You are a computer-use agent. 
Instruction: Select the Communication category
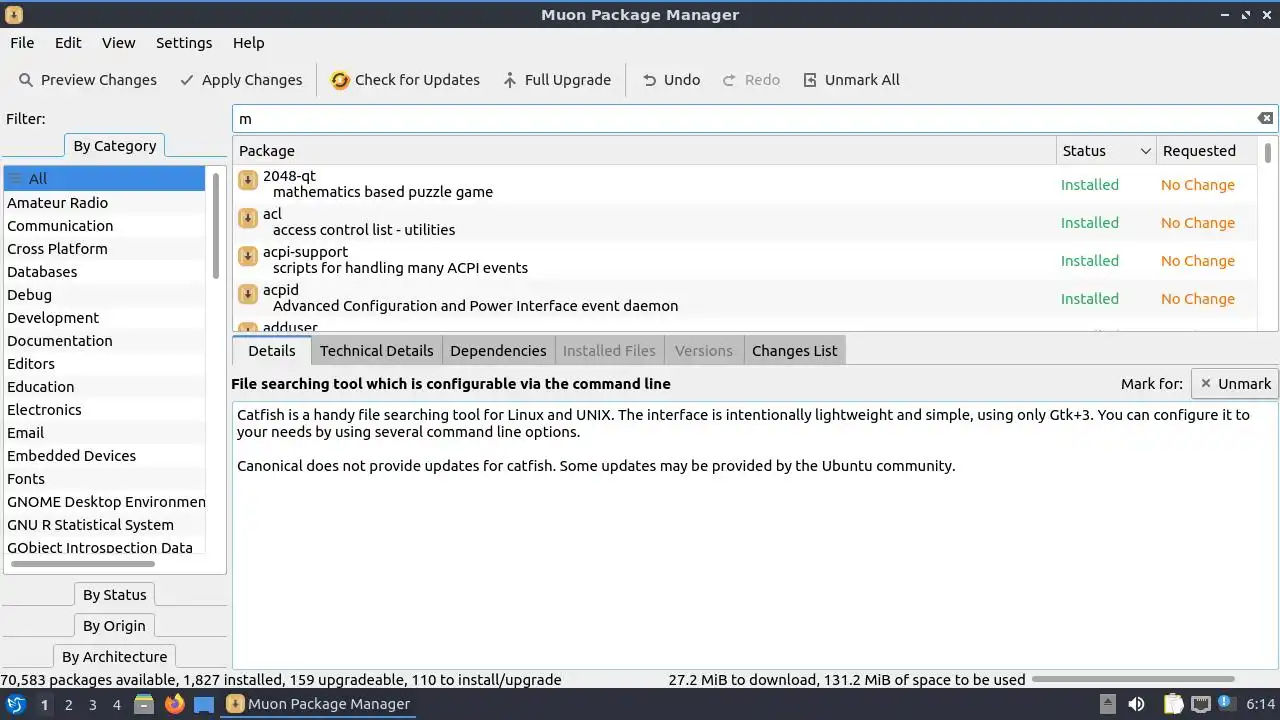[104, 226]
